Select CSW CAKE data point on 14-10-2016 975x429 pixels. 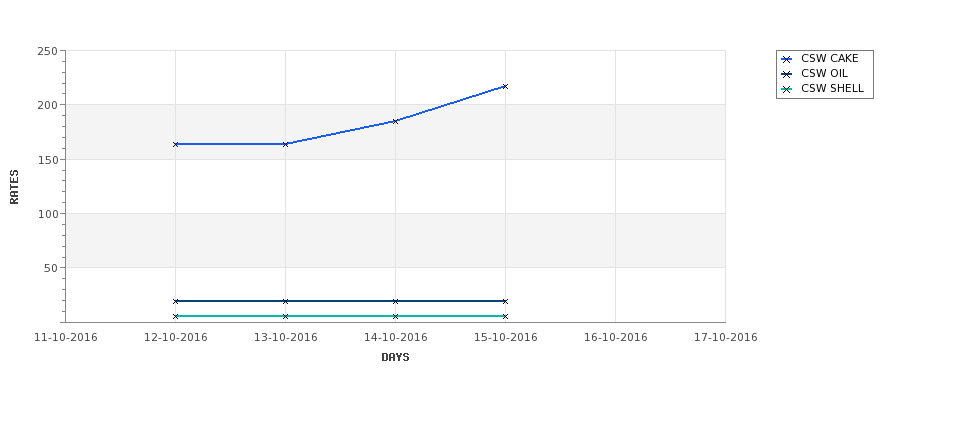[x=395, y=121]
